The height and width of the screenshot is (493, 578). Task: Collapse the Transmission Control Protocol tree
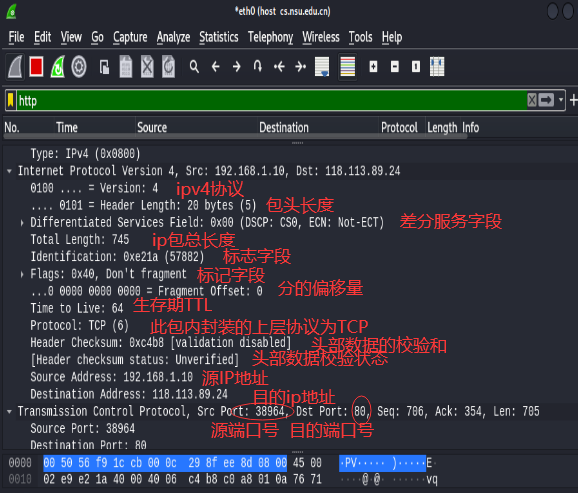[x=9, y=412]
